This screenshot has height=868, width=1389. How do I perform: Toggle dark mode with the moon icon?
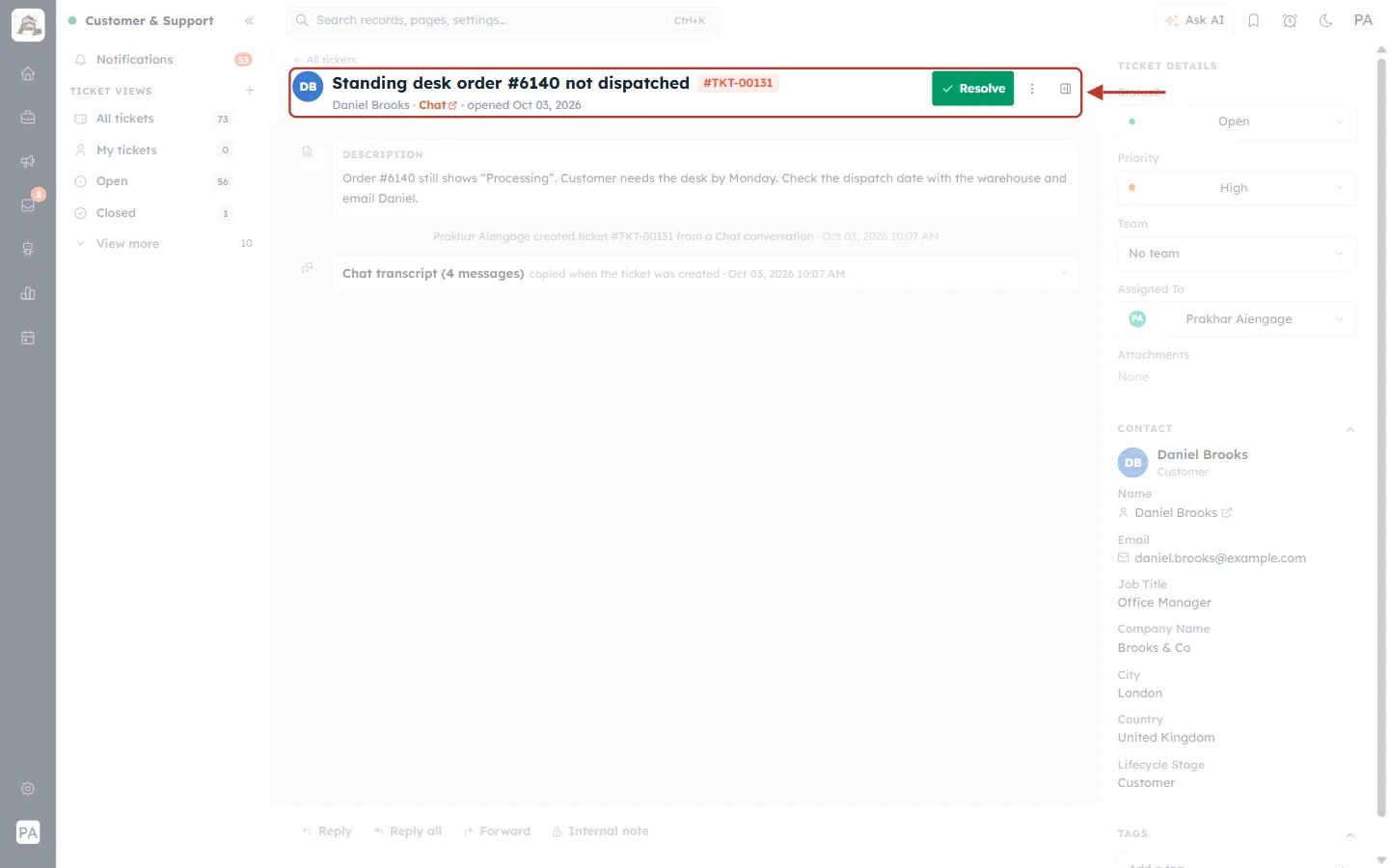coord(1326,20)
